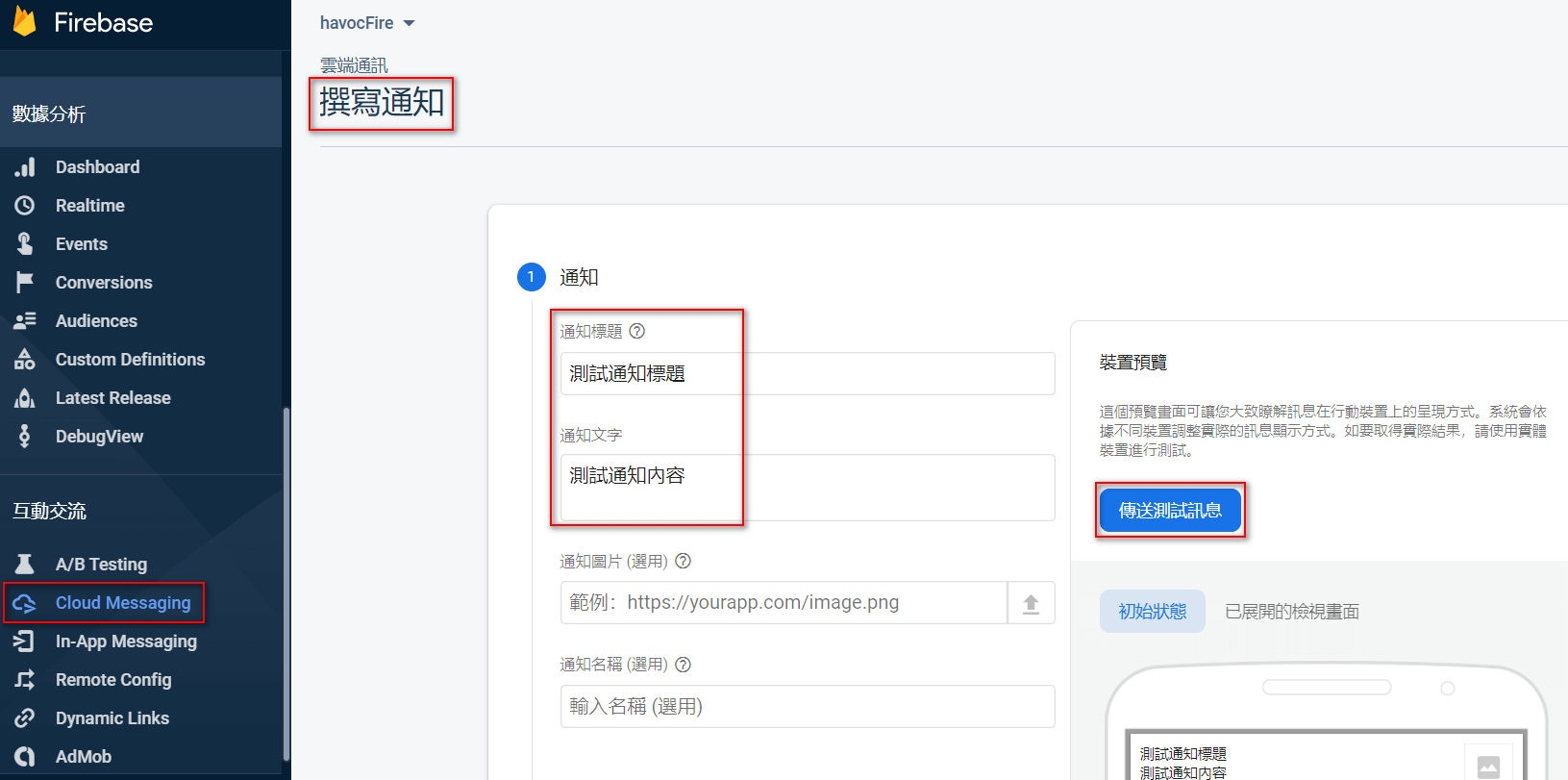Focus the 輸入名稱 (選用) field

point(808,707)
